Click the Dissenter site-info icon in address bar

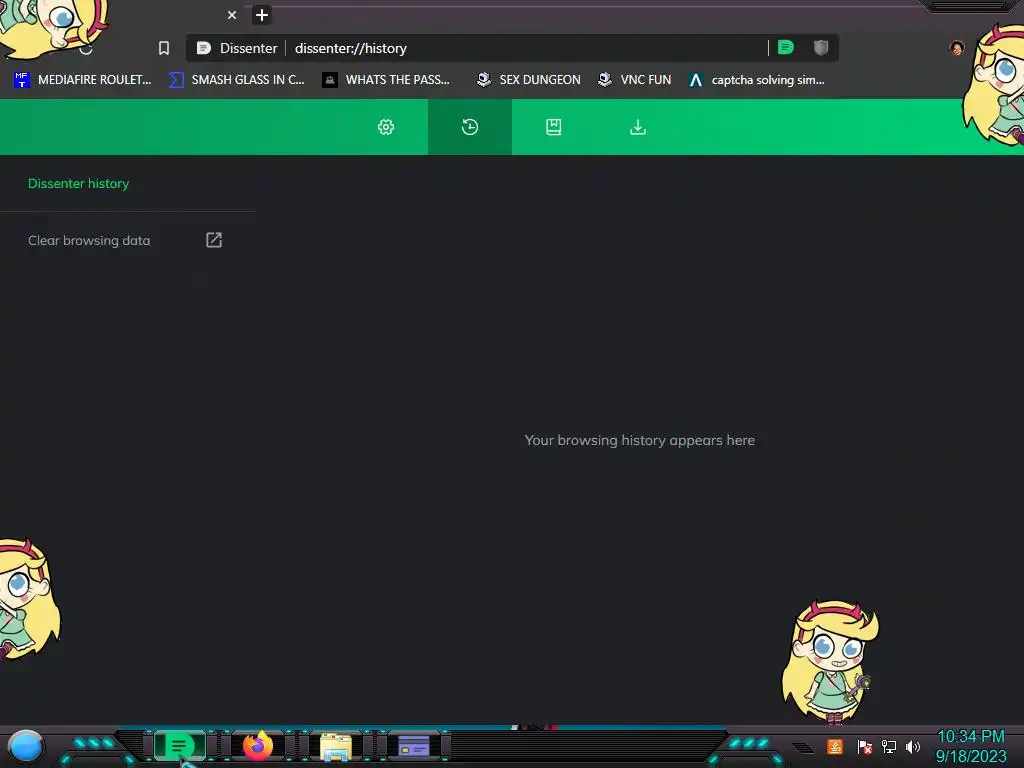[204, 48]
